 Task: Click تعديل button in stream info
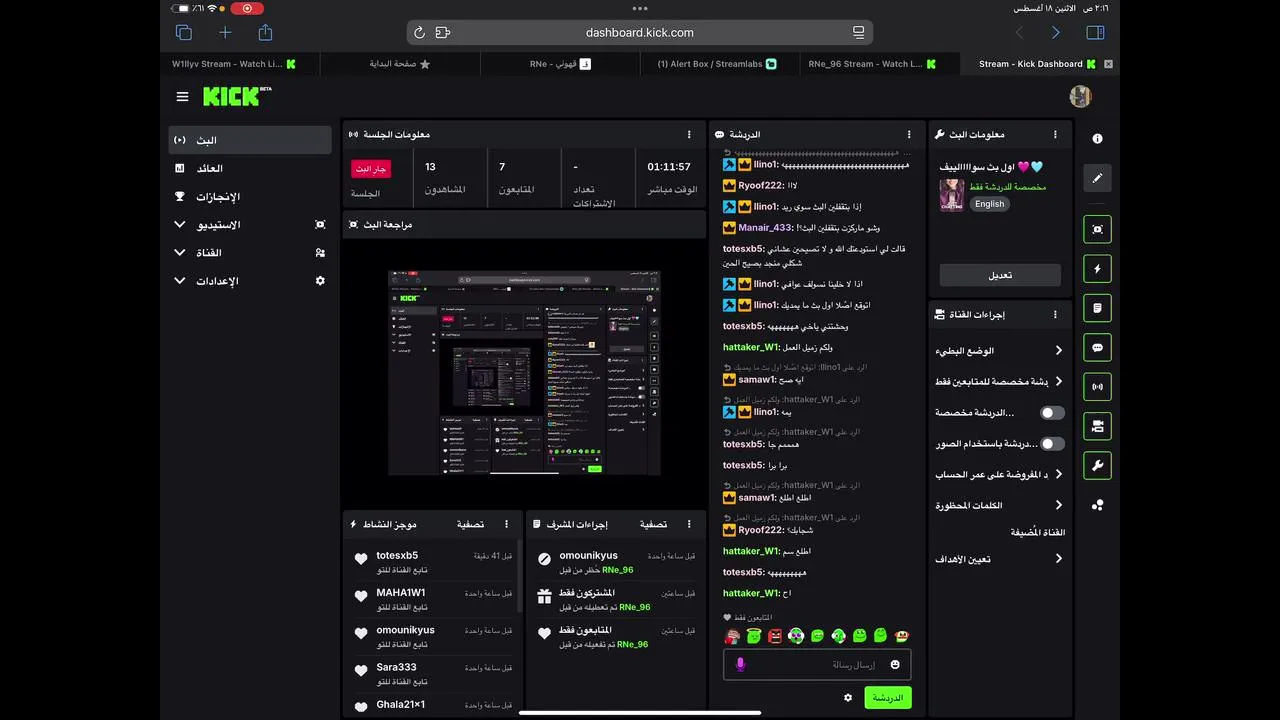coord(1000,275)
